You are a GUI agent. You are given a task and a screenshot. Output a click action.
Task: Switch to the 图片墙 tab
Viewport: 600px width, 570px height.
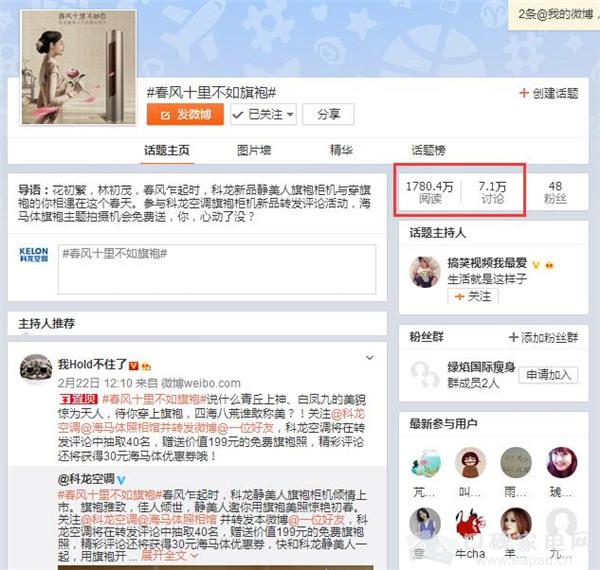254,150
